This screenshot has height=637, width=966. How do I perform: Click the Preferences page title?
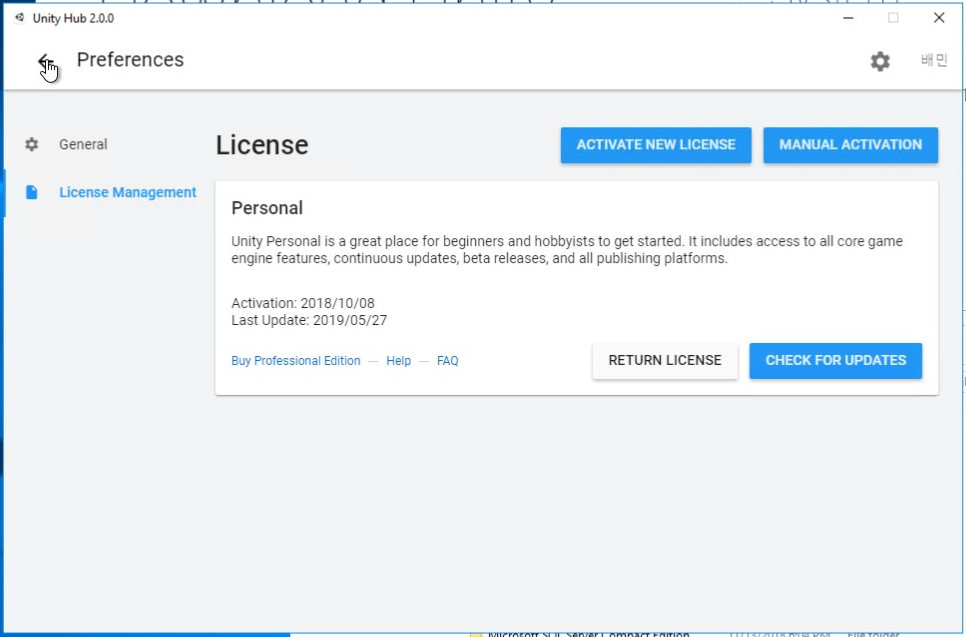click(130, 60)
